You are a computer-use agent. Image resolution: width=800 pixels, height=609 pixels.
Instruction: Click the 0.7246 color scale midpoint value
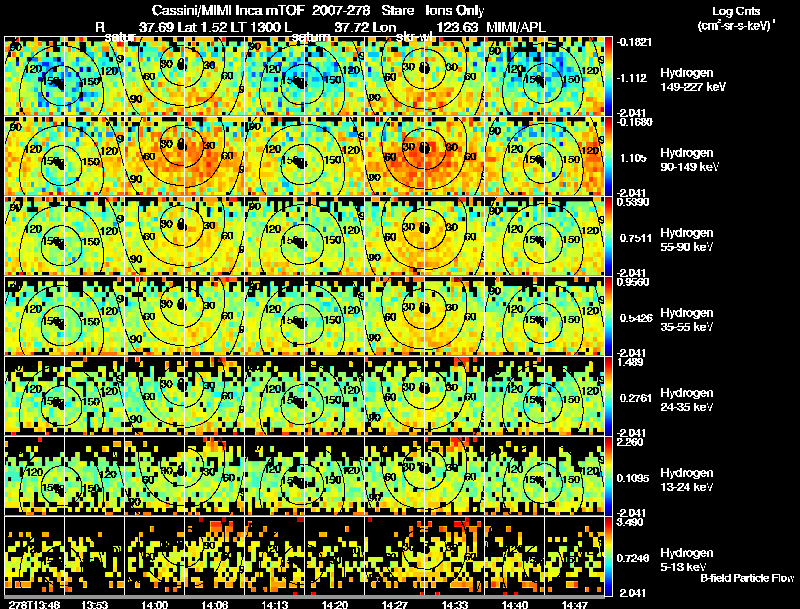(x=634, y=558)
